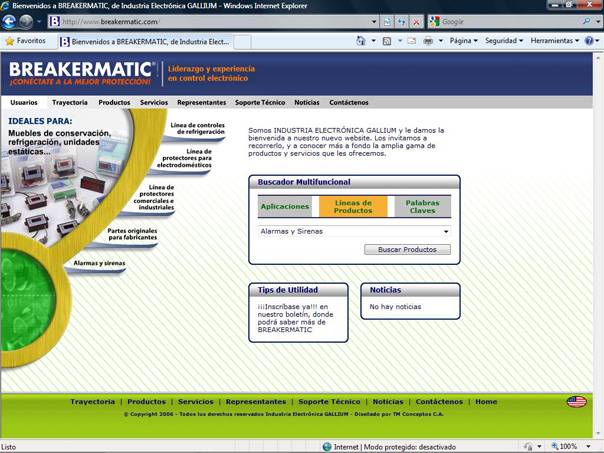Click the US flag language icon

coord(576,401)
